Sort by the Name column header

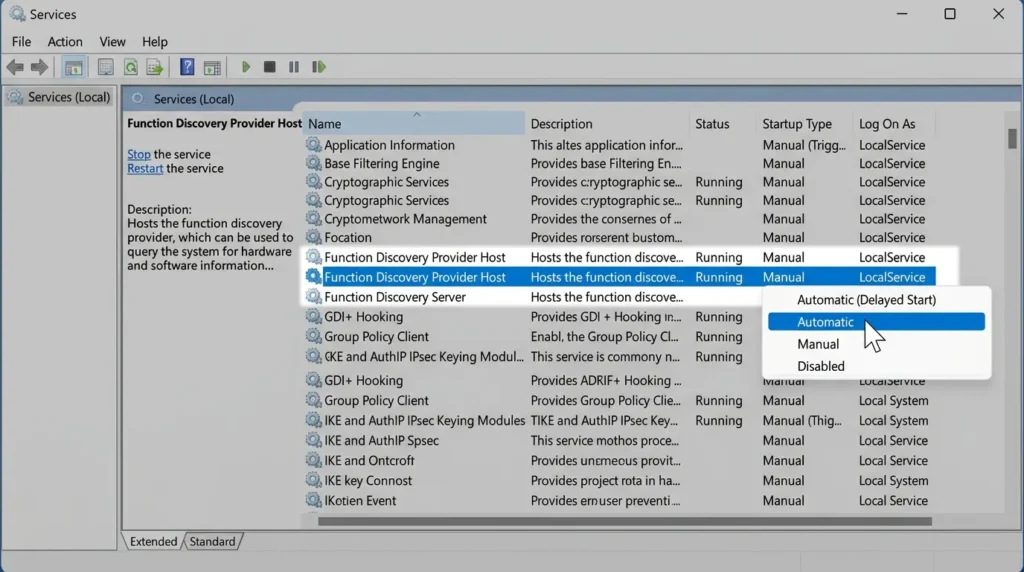(x=413, y=123)
